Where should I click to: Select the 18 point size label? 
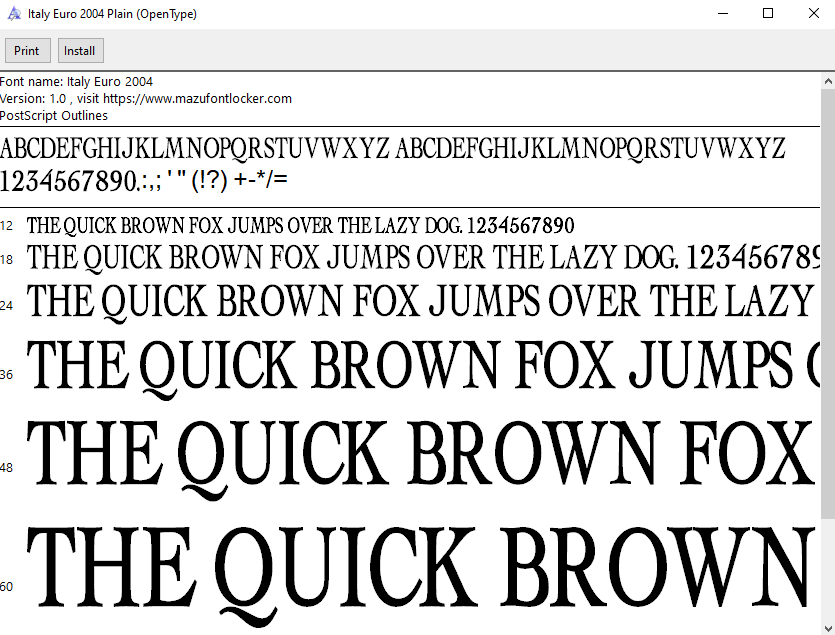pos(7,259)
